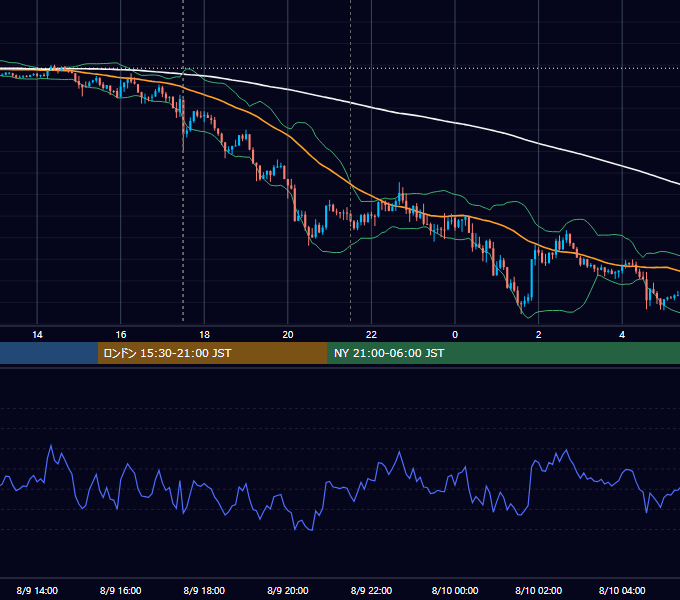Click the 8/9 22:00 label on the indicator axis
680x600 pixels.
pyautogui.click(x=371, y=590)
